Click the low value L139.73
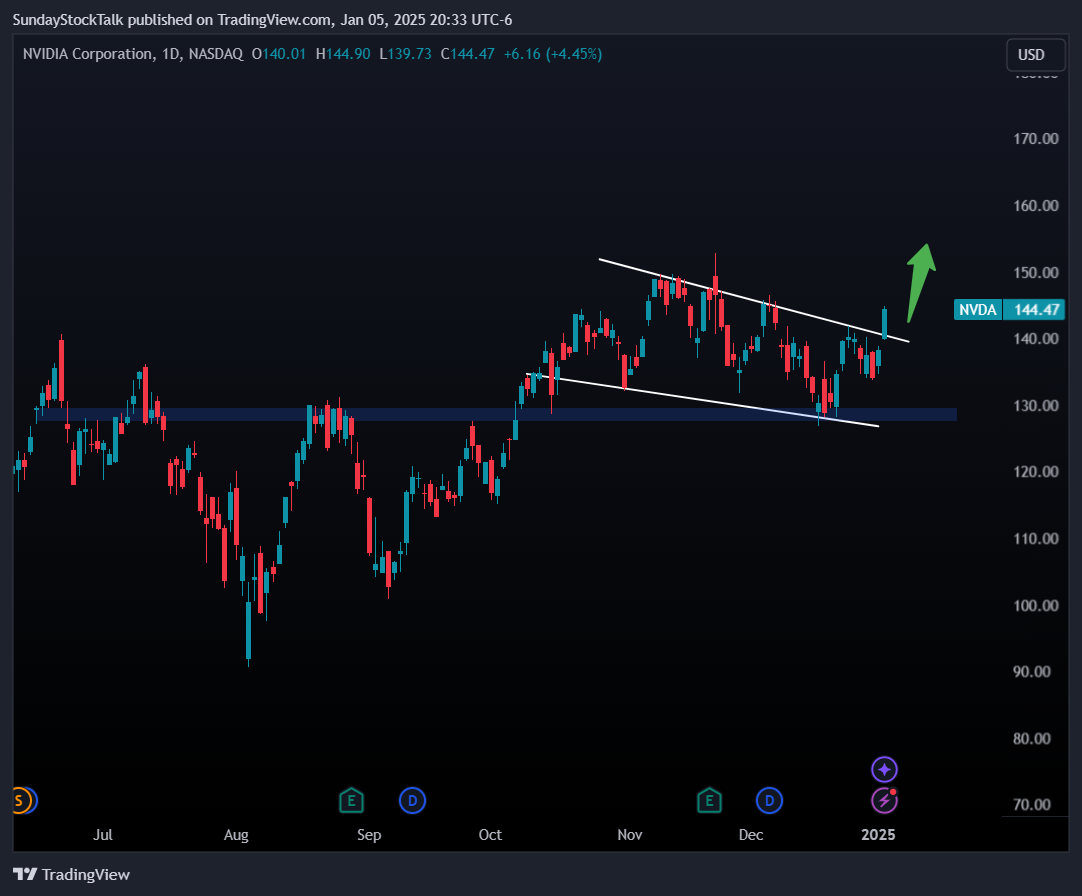Screen dimensions: 1082x896 [x=405, y=54]
